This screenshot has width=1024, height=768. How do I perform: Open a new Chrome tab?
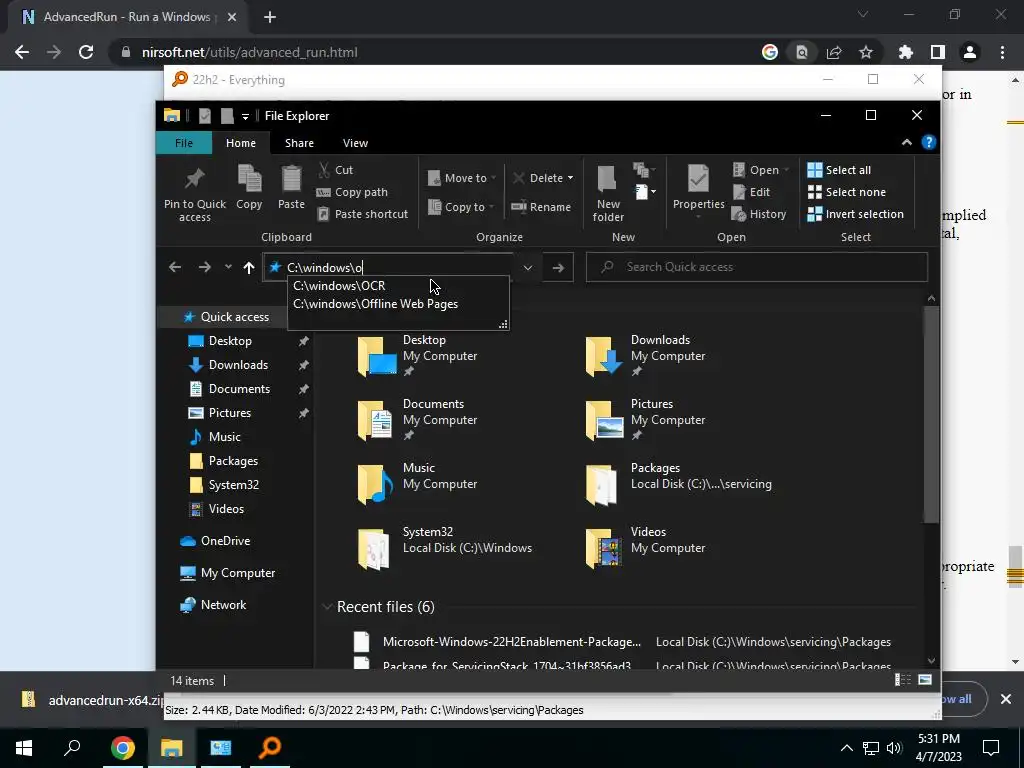270,17
